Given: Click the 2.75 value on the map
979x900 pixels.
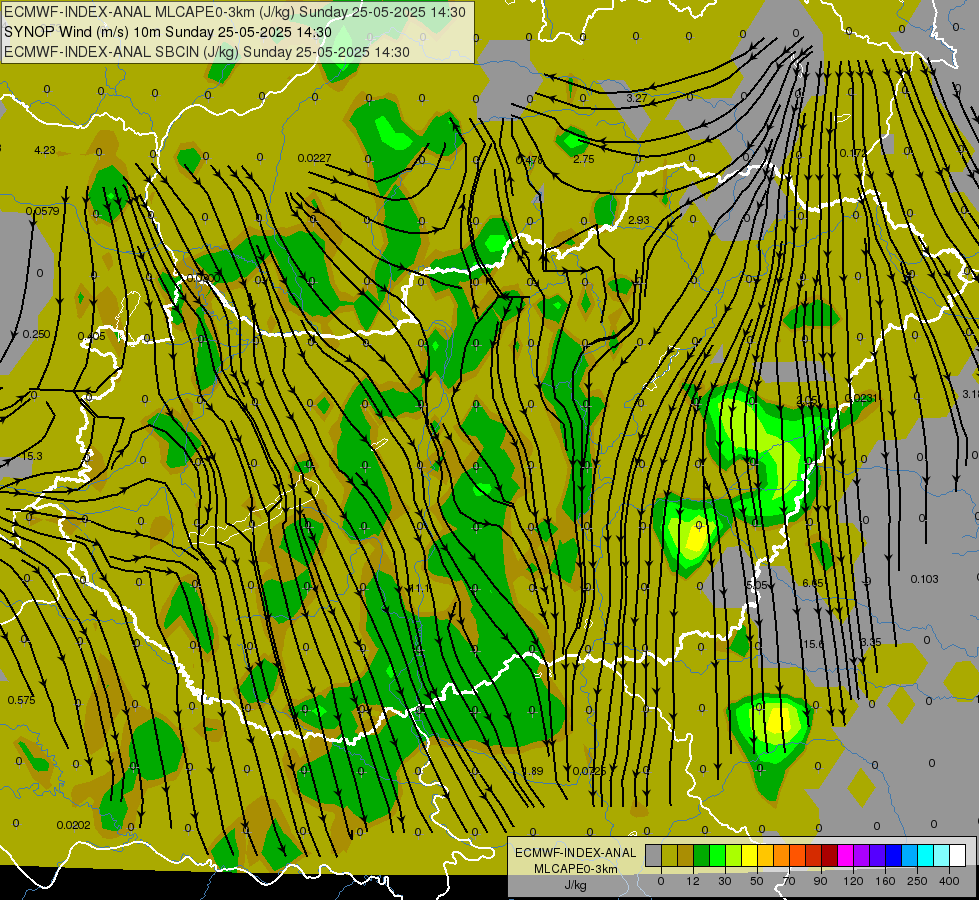Looking at the screenshot, I should pyautogui.click(x=584, y=159).
